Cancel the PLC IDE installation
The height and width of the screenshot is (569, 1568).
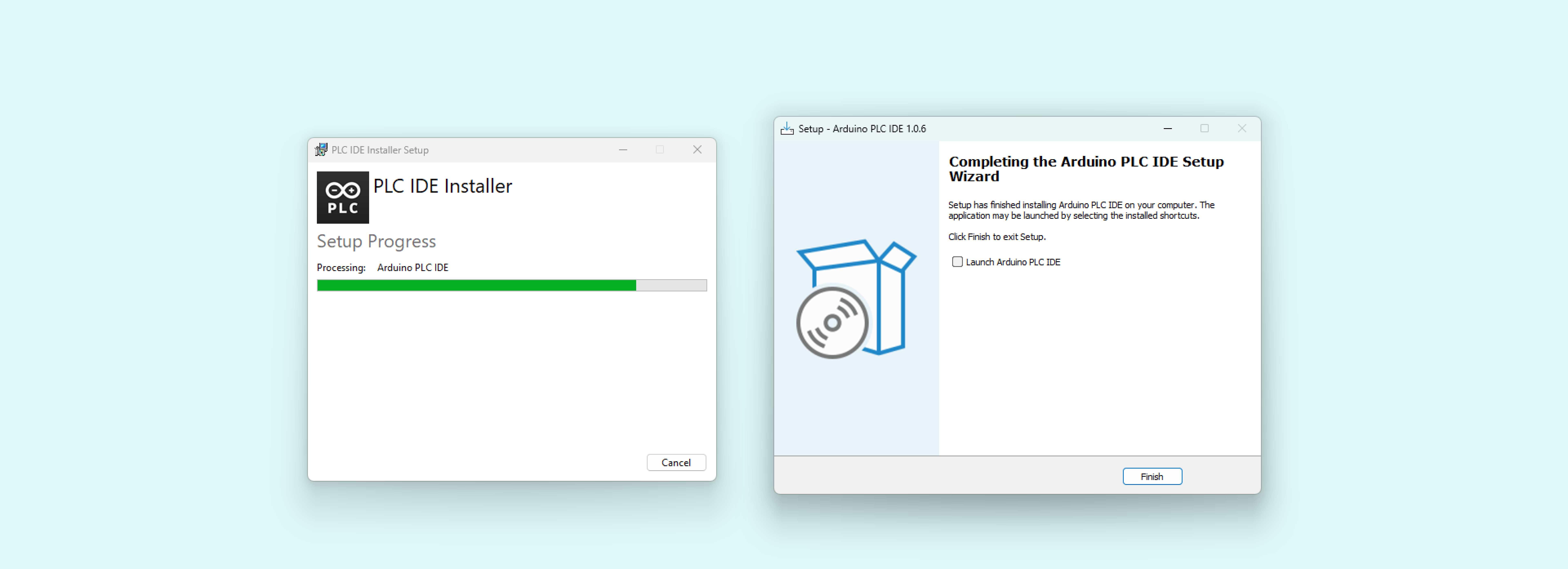[x=676, y=462]
